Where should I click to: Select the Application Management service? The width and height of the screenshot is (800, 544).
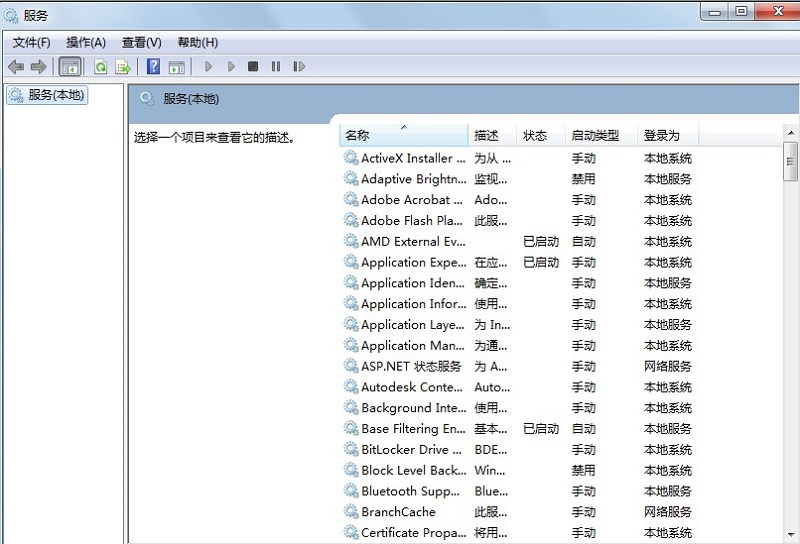518,345
